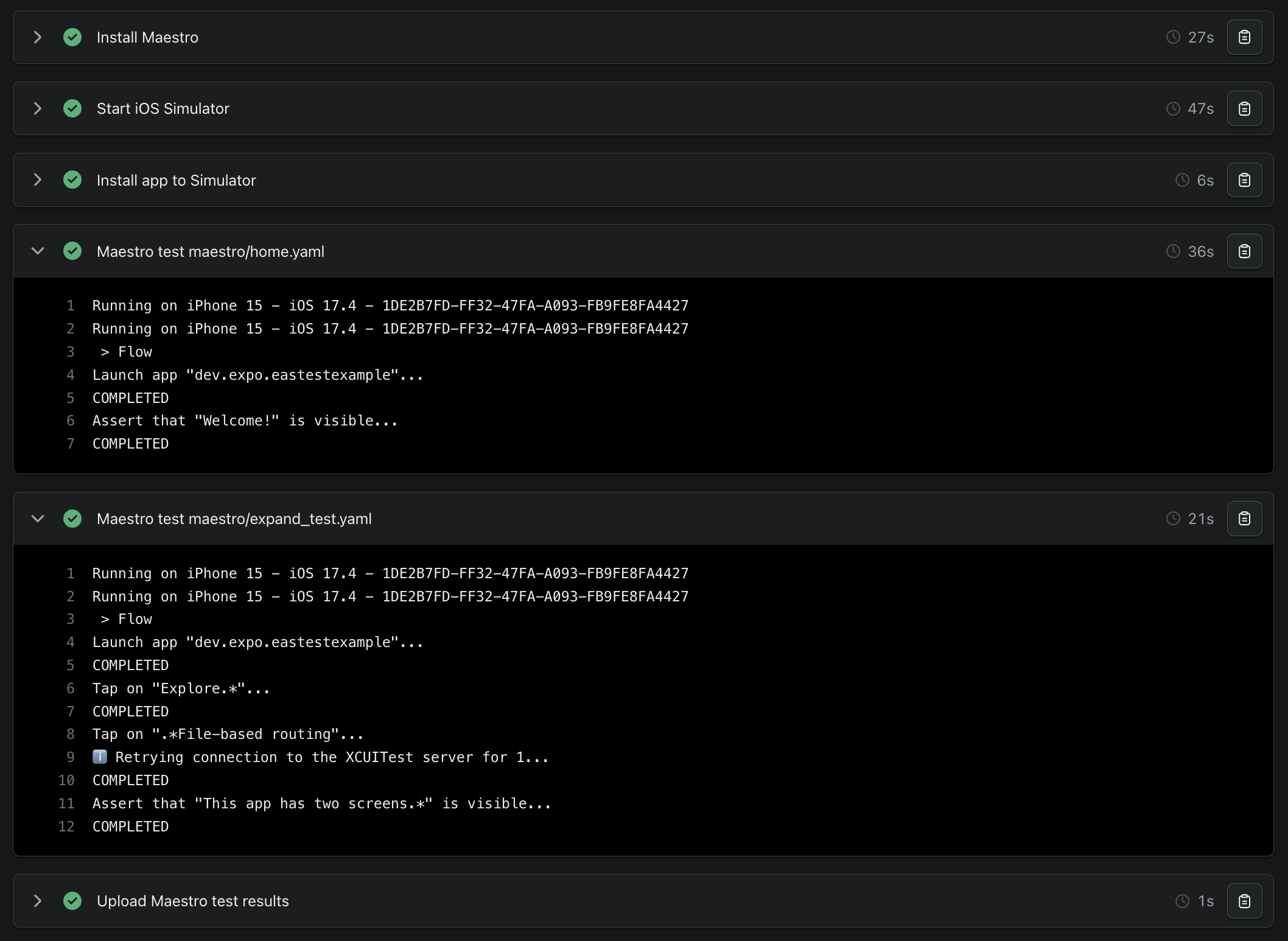The height and width of the screenshot is (941, 1288).
Task: Expand the Install Maestro step
Action: pos(38,37)
